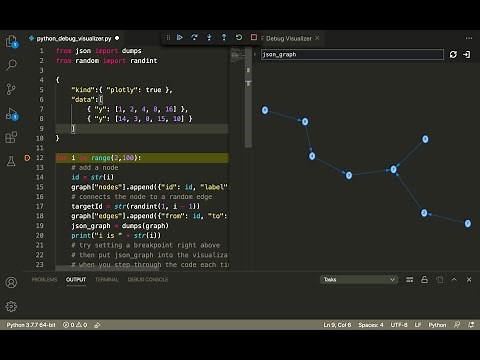This screenshot has width=480, height=360.
Task: Click the '# add a node' comment
Action: tap(95, 167)
